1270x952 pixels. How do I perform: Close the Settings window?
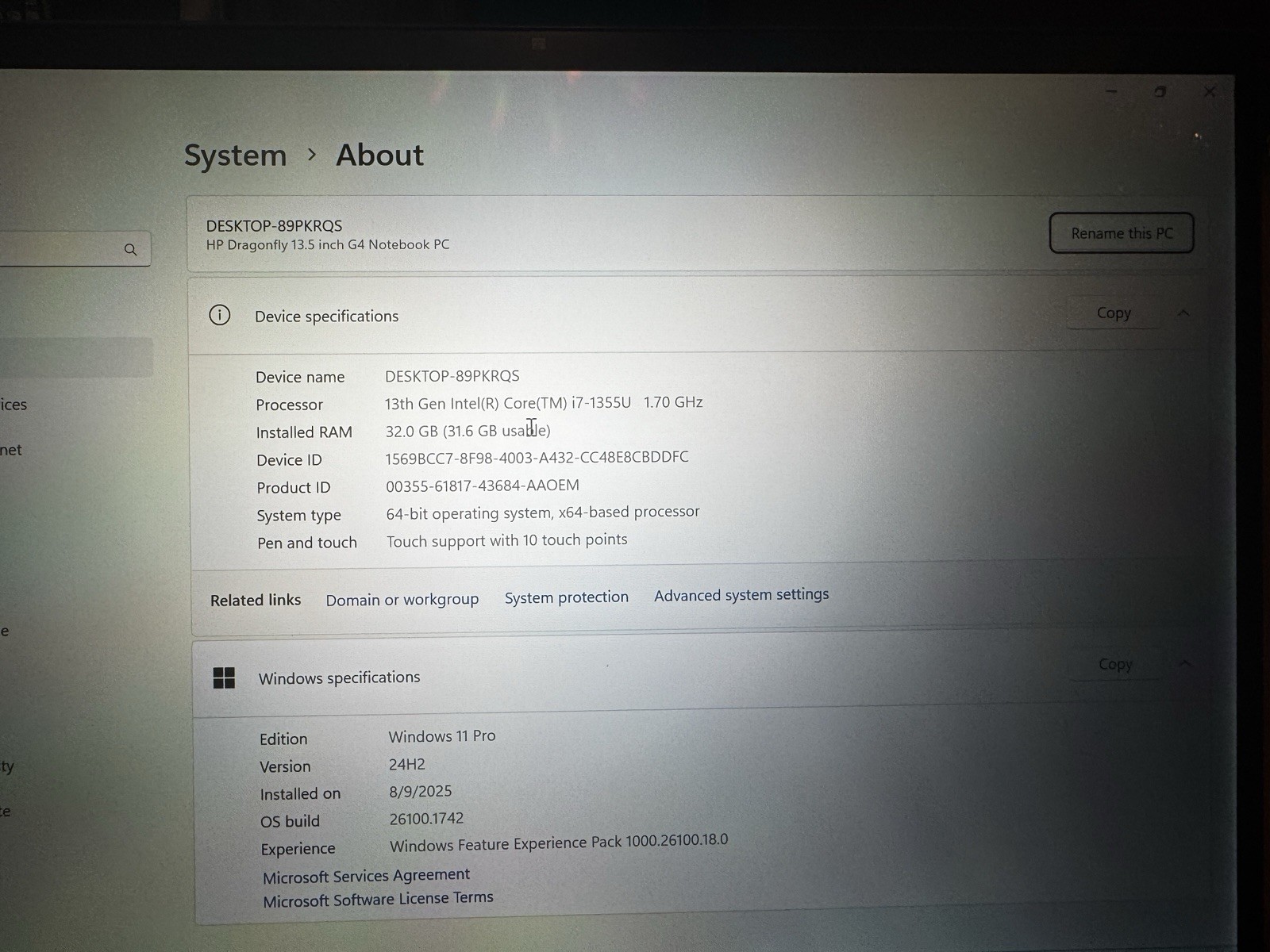[1209, 92]
